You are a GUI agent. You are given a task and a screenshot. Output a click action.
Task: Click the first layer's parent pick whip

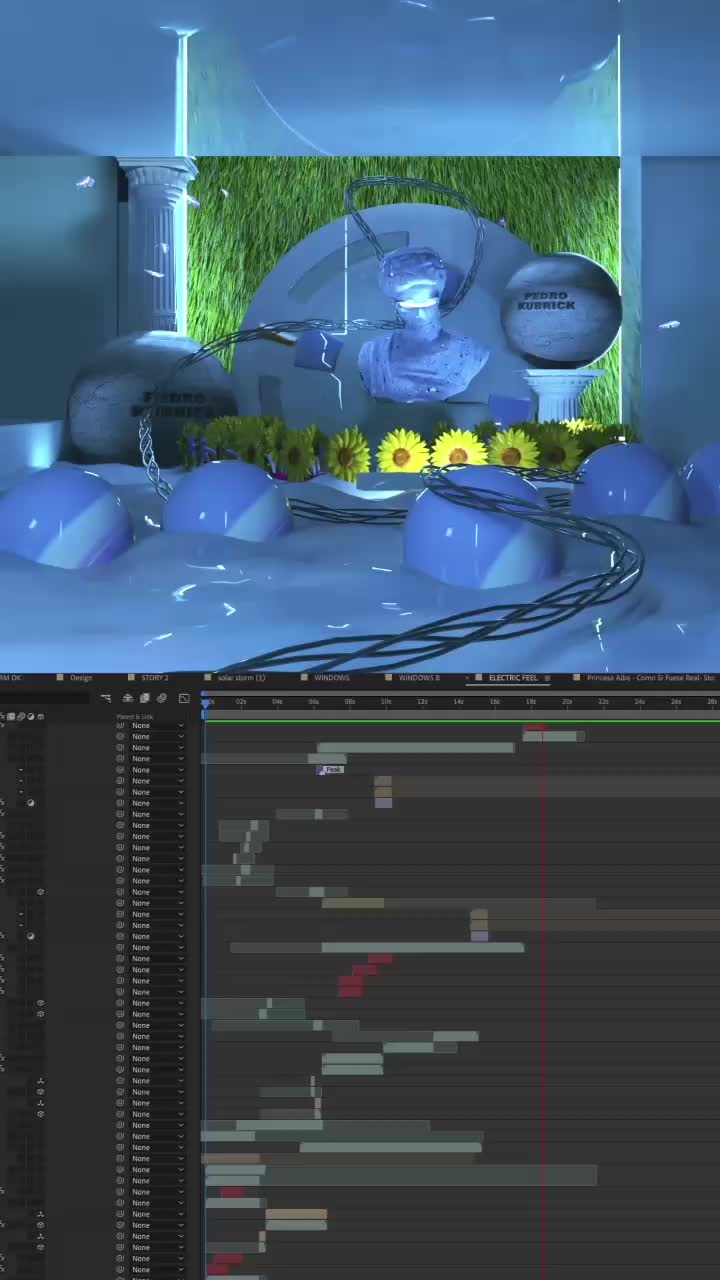[x=120, y=725]
